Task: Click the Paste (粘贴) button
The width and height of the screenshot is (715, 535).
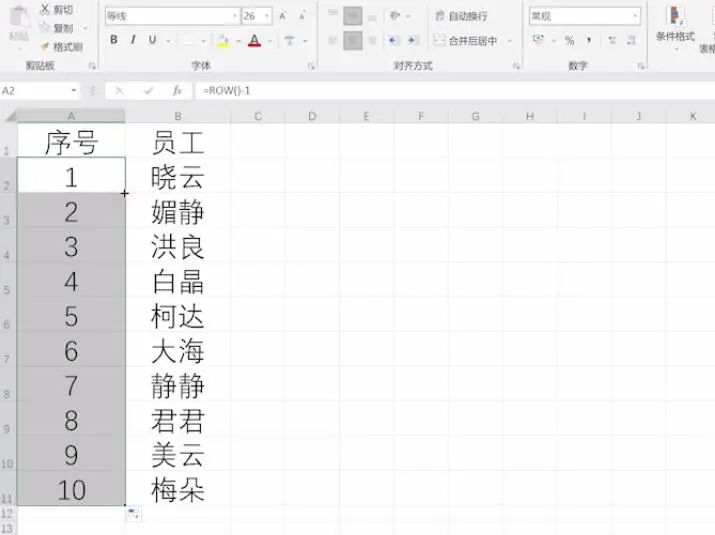Action: 17,25
